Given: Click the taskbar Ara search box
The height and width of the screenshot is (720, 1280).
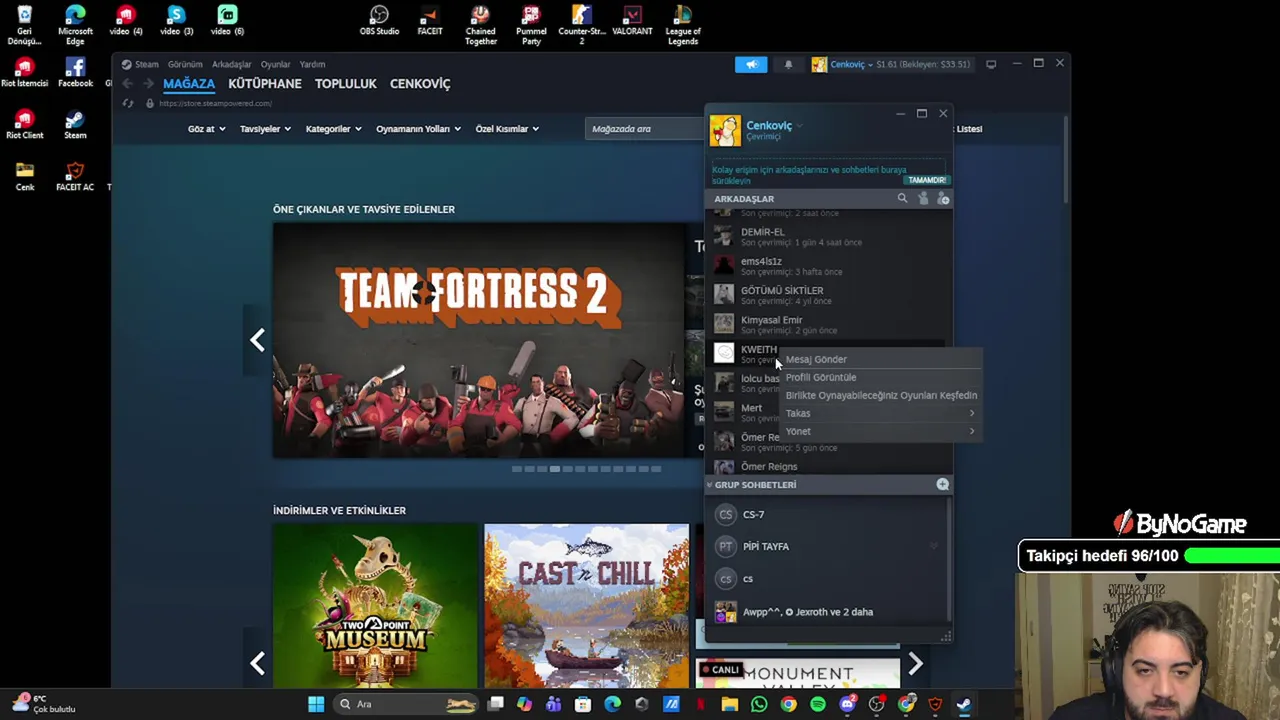Looking at the screenshot, I should 406,704.
